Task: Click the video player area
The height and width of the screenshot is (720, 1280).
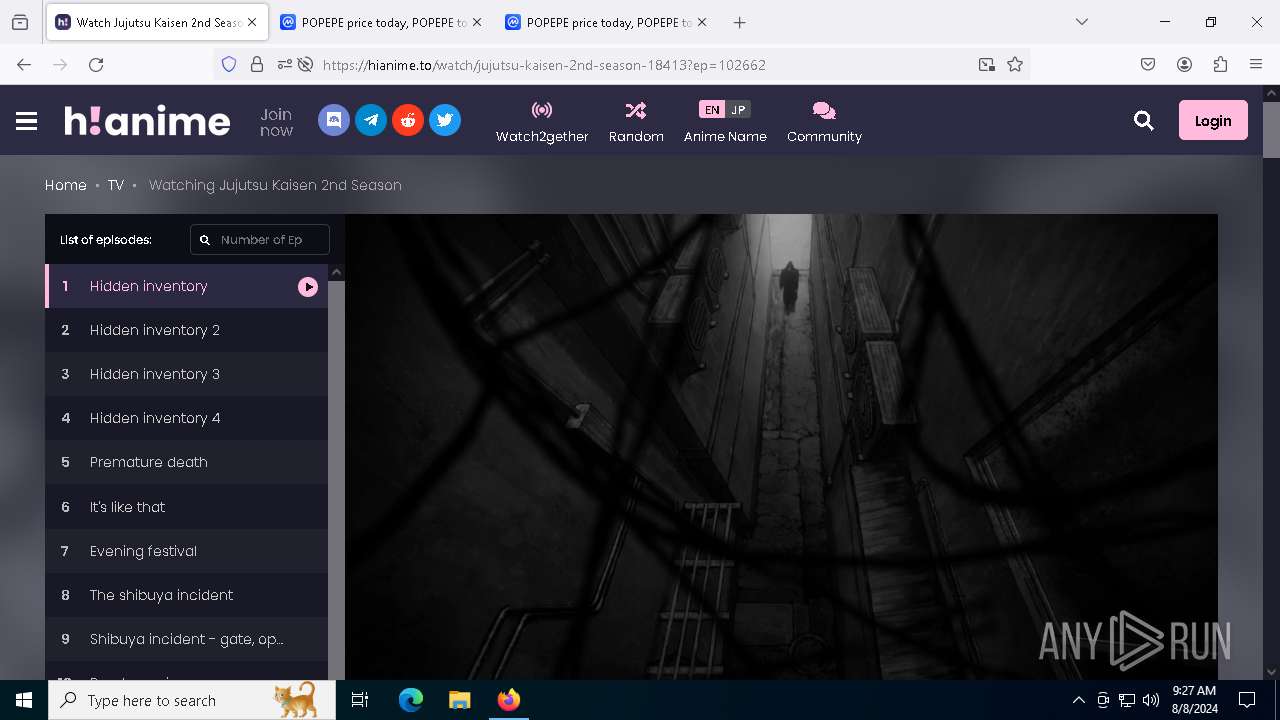Action: point(781,447)
